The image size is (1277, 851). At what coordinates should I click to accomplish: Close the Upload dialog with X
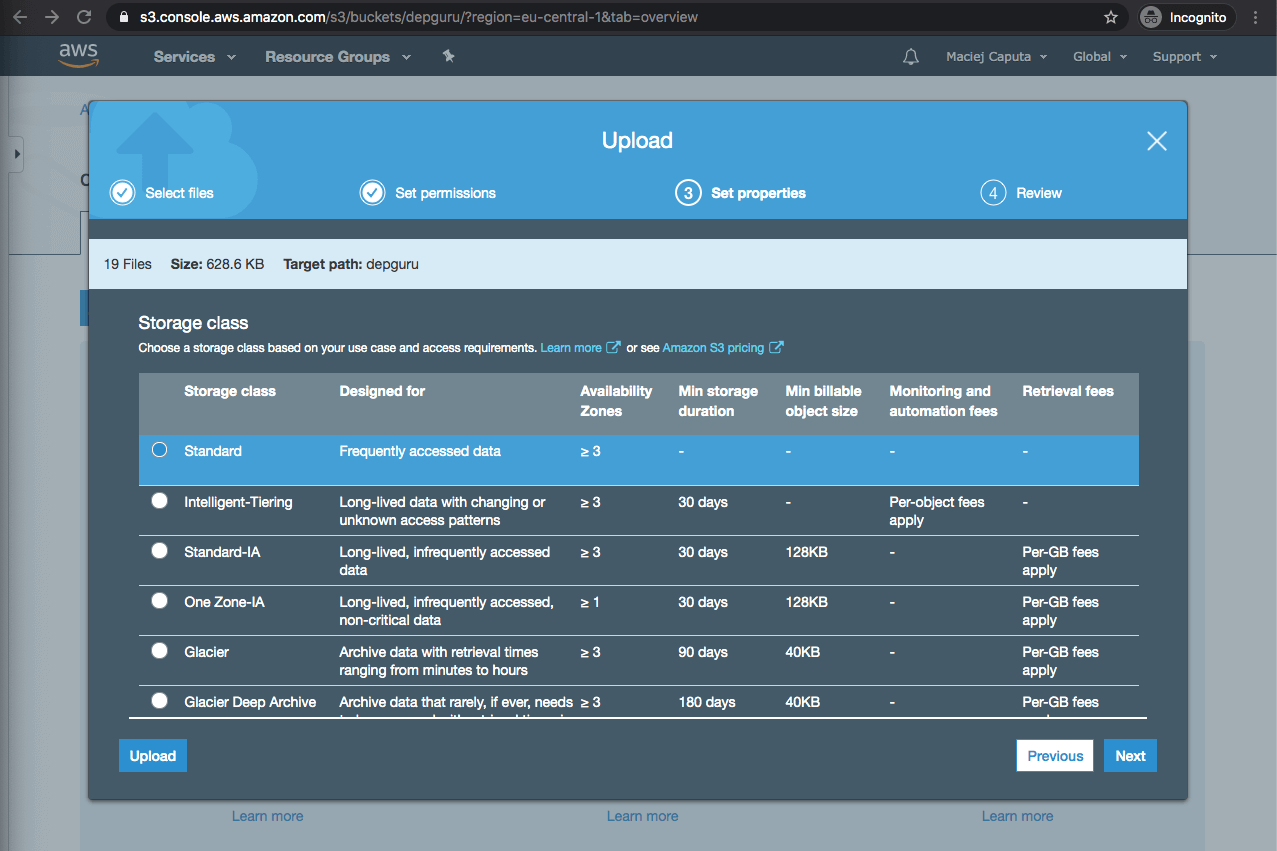1156,141
